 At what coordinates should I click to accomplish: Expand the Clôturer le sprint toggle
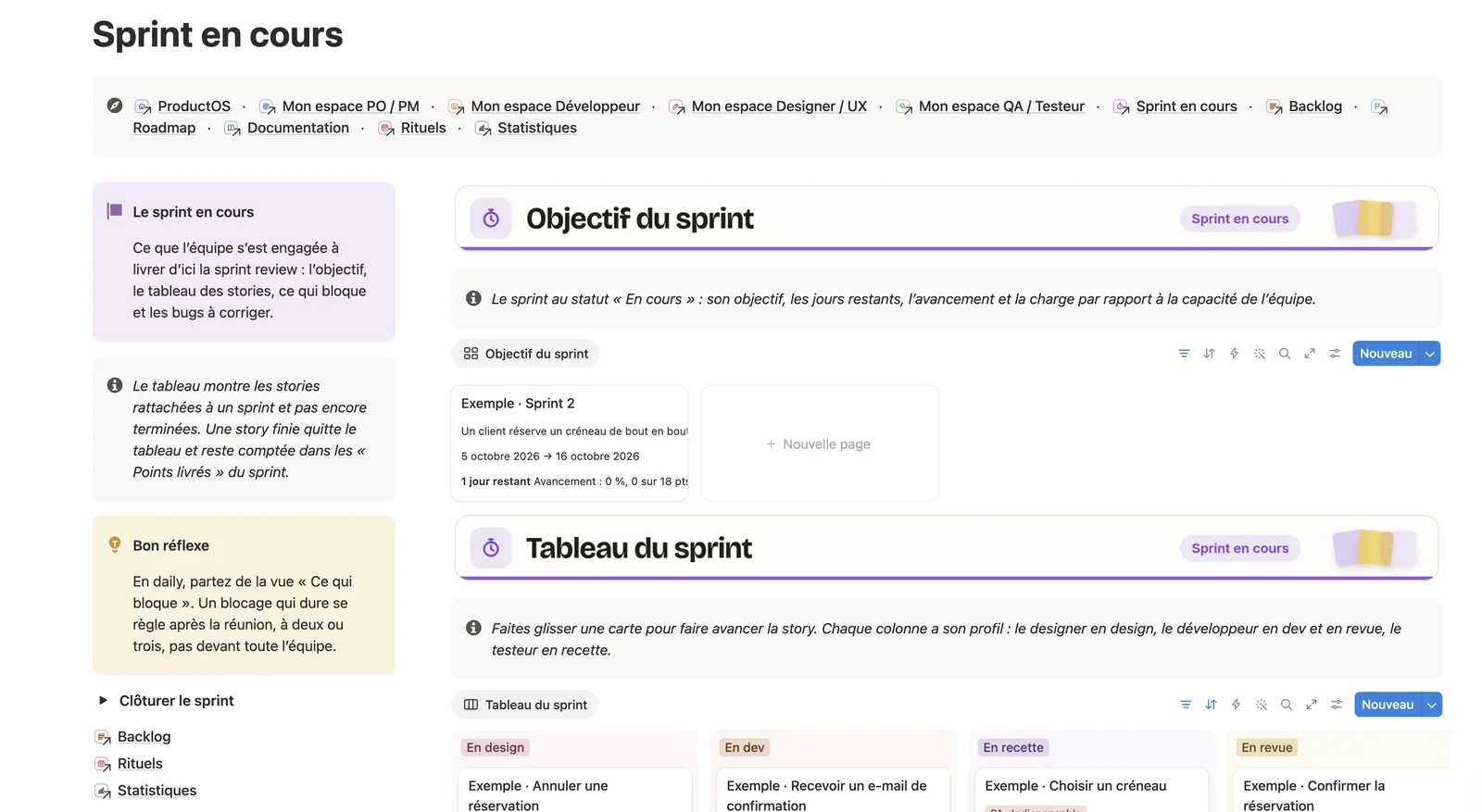click(x=103, y=701)
